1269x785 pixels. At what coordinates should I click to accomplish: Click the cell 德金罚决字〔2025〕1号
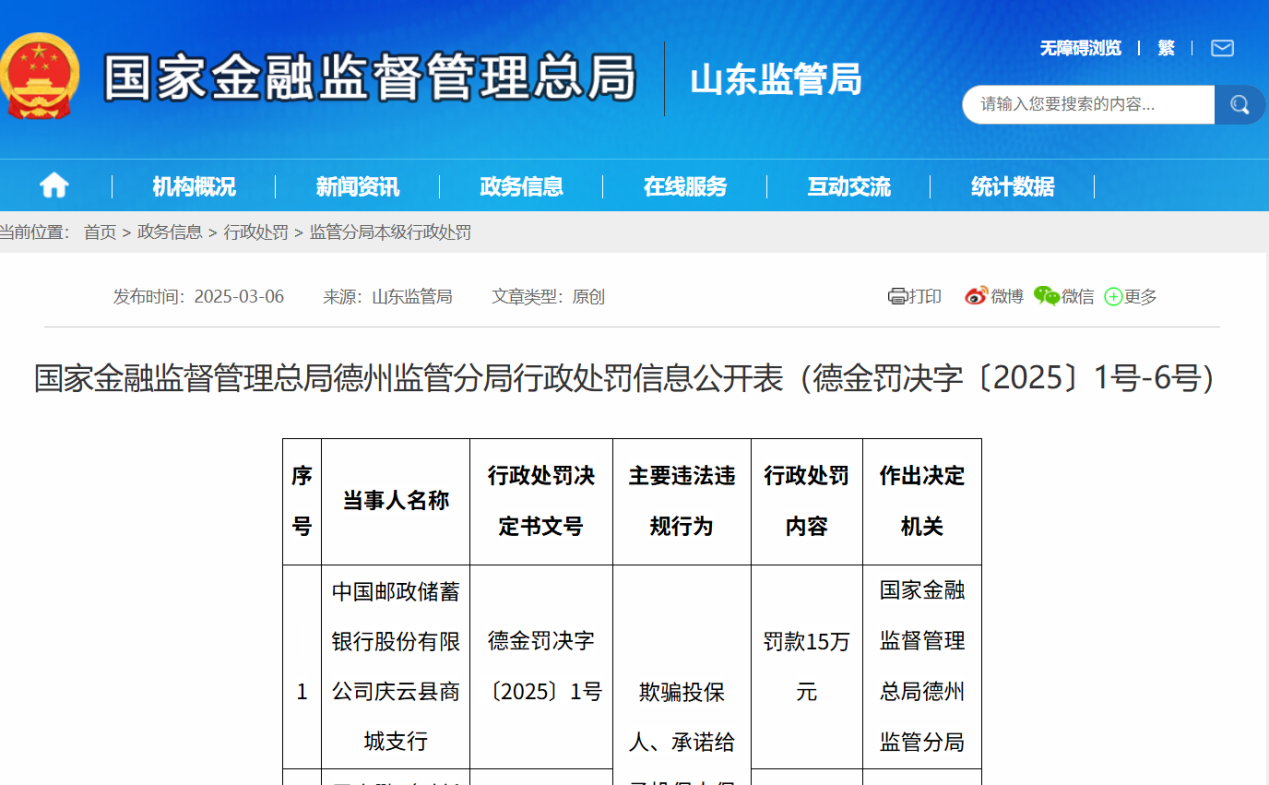point(541,666)
